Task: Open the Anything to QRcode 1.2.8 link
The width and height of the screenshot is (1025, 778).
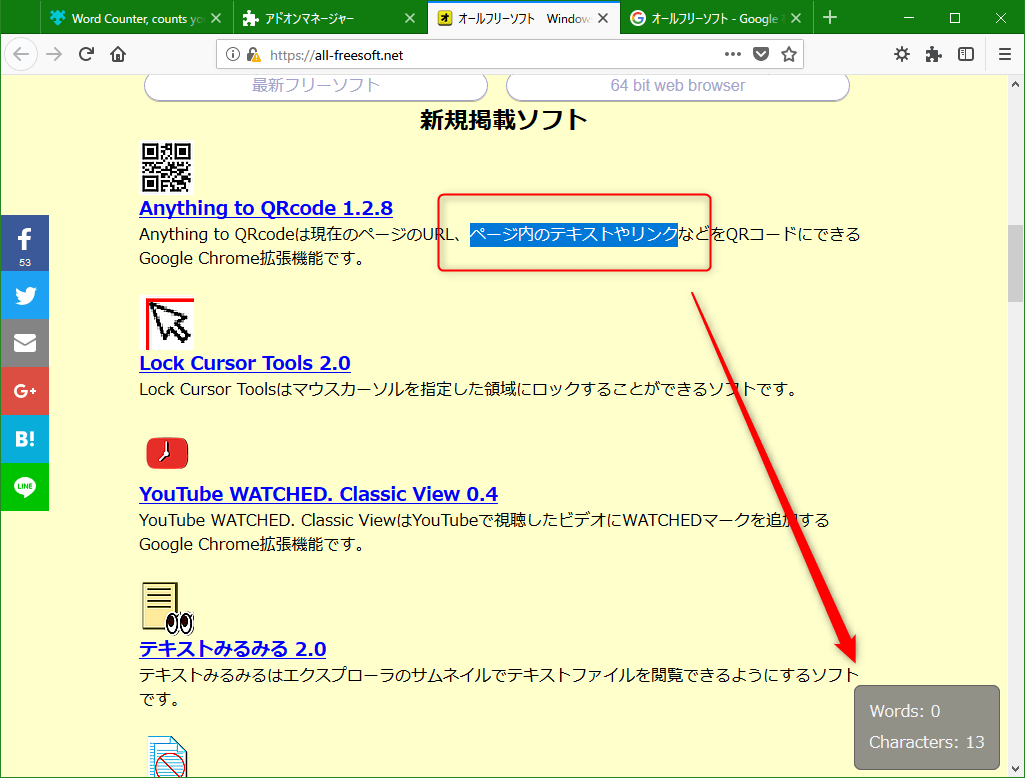Action: tap(266, 208)
